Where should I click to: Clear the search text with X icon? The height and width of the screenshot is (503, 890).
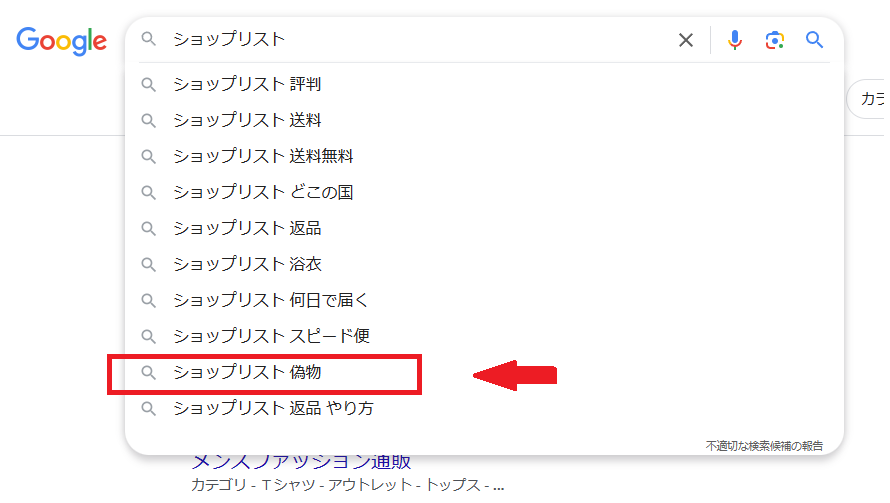tap(686, 40)
